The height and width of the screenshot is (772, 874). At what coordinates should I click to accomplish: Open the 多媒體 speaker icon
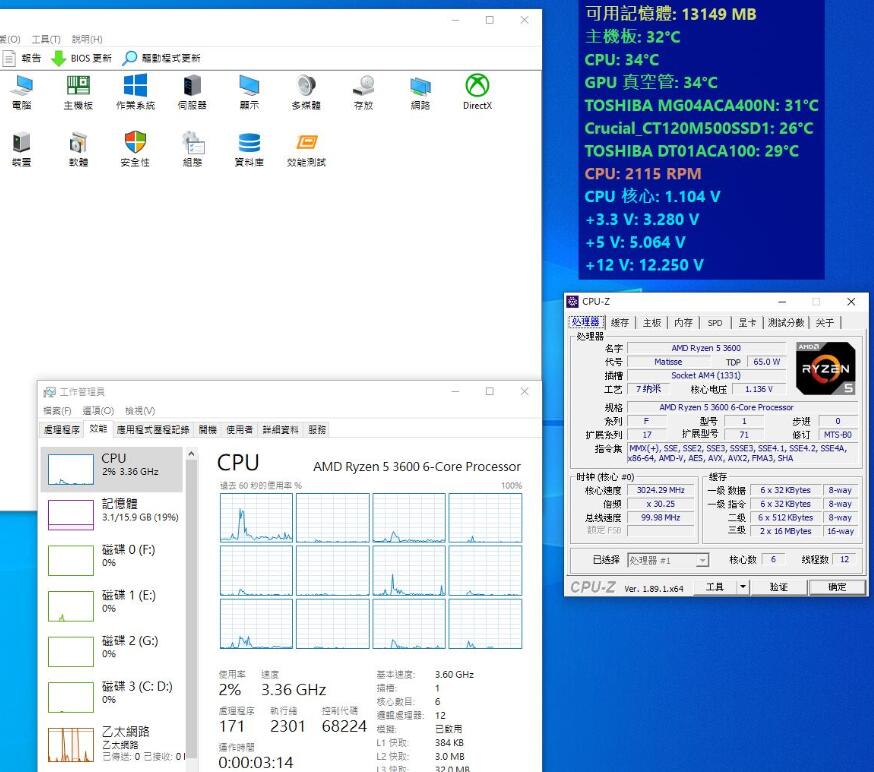[x=306, y=91]
